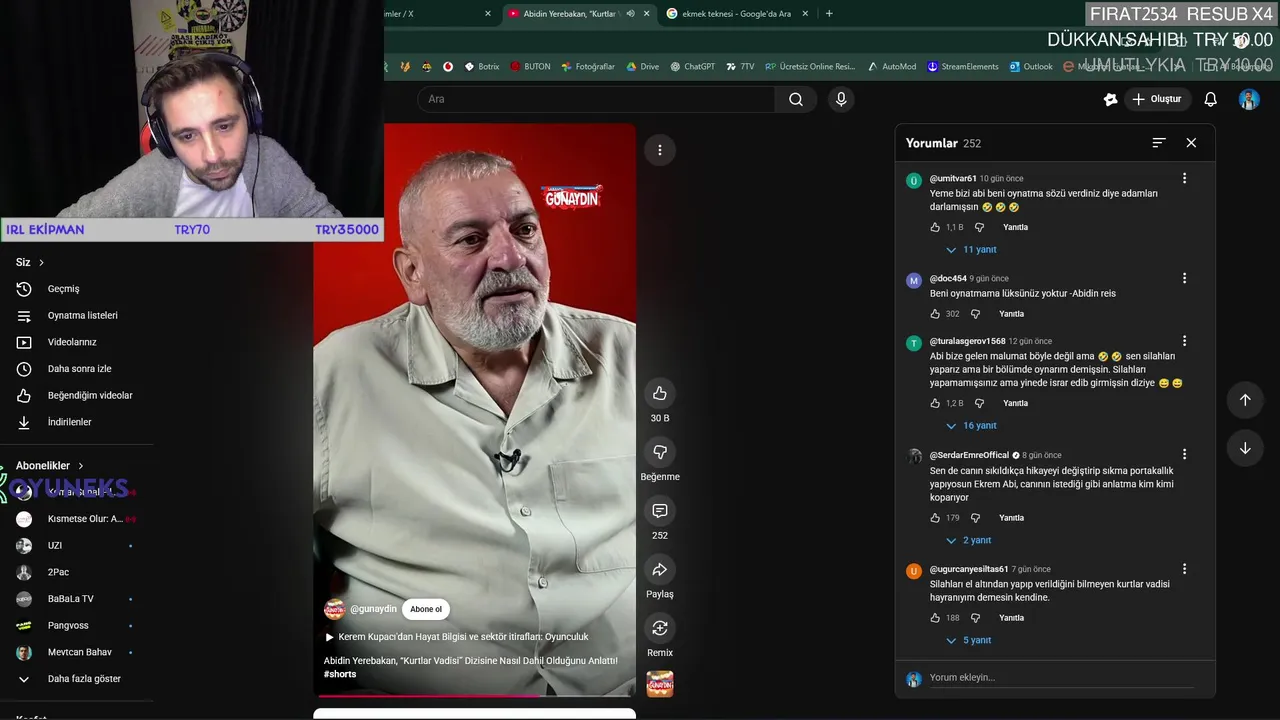1280x720 pixels.
Task: Click the Yorum ekleyin comment field
Action: click(1060, 678)
